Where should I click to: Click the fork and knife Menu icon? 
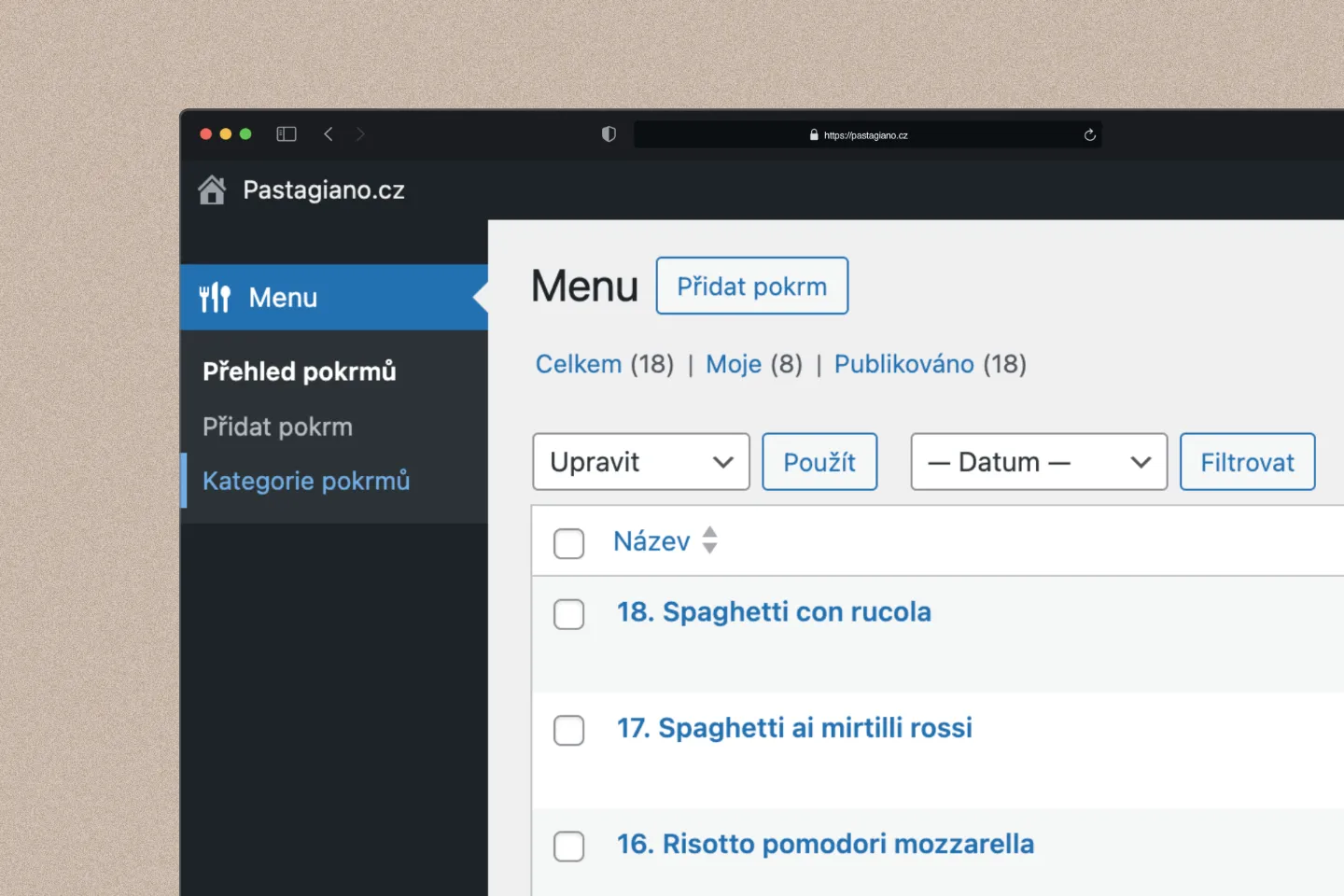pos(215,298)
